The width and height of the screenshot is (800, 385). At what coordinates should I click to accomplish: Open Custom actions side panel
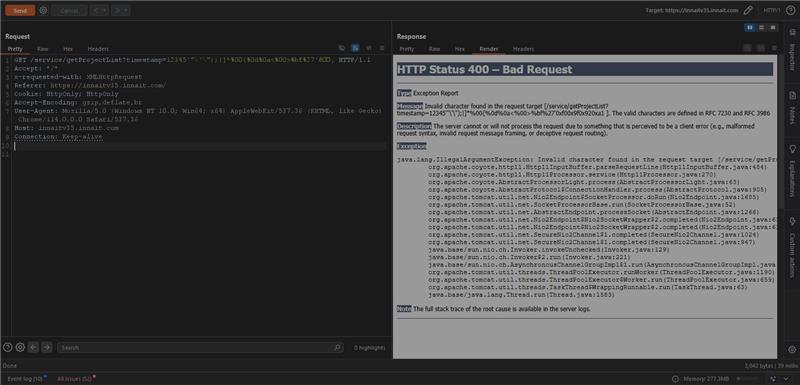tap(792, 248)
